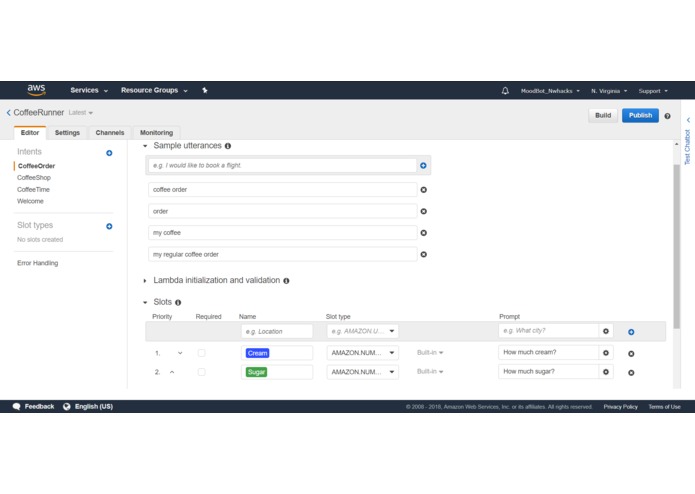Delete the Cream slot
This screenshot has height=494, width=695.
[x=631, y=354]
